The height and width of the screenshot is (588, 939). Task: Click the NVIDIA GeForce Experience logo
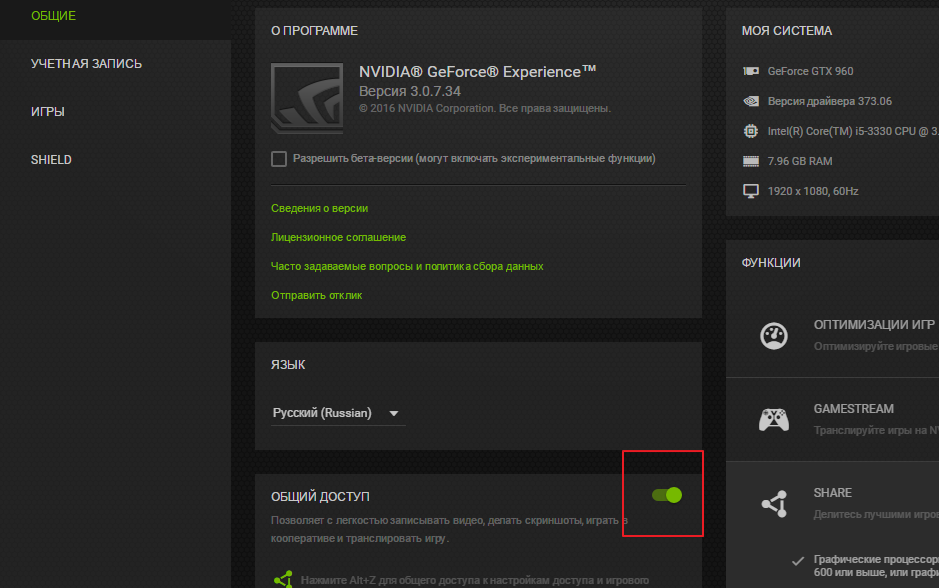(307, 98)
